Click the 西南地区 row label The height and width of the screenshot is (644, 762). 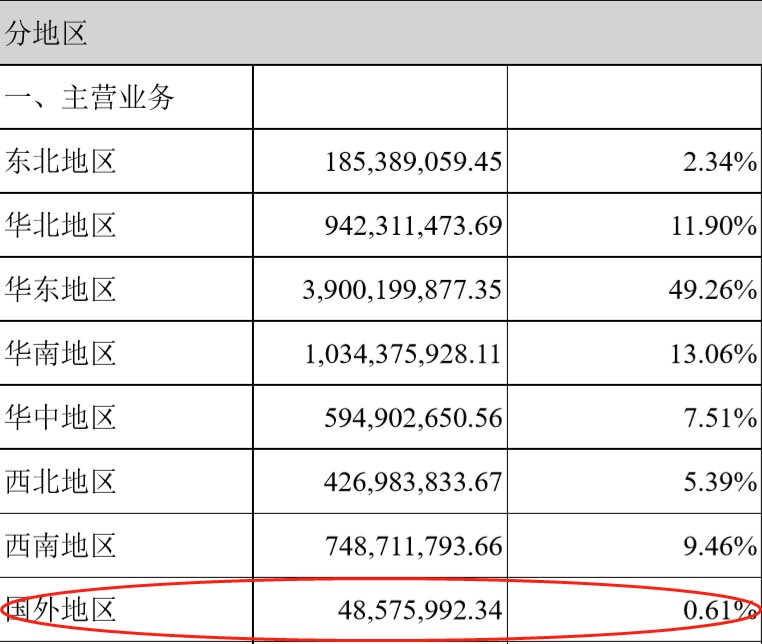coord(61,545)
